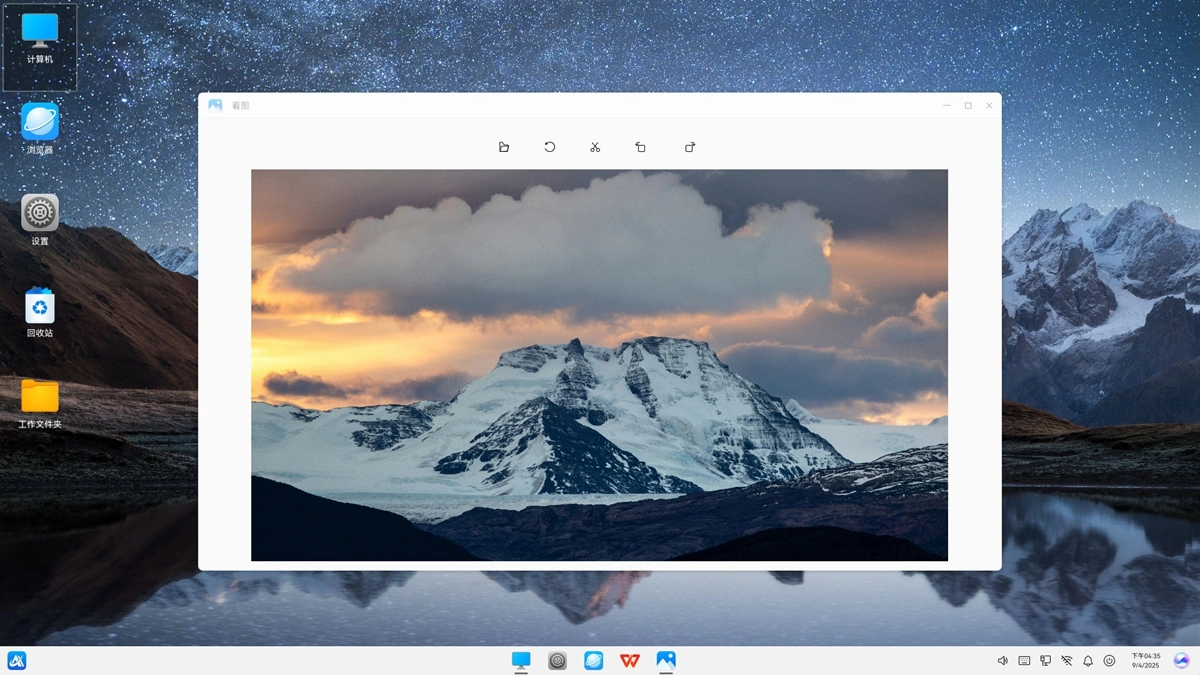
Task: Select the 工作文件夹 desktop folder
Action: [40, 404]
